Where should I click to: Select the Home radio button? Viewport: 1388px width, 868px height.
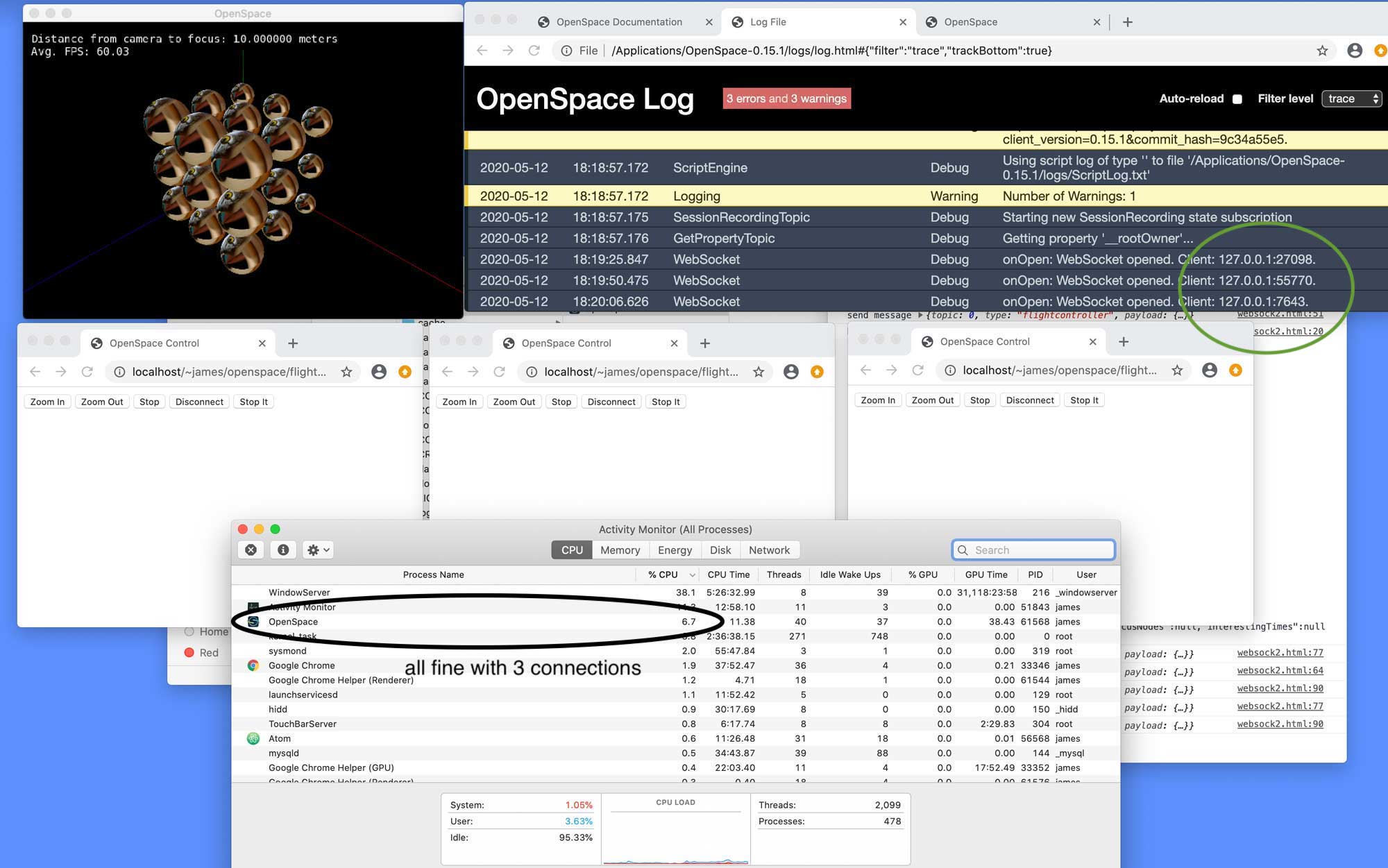189,631
